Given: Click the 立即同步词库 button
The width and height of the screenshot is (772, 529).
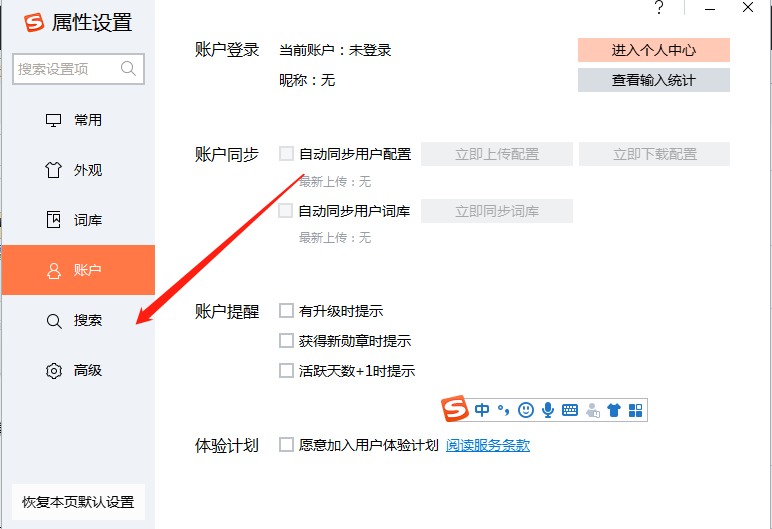Looking at the screenshot, I should point(497,211).
